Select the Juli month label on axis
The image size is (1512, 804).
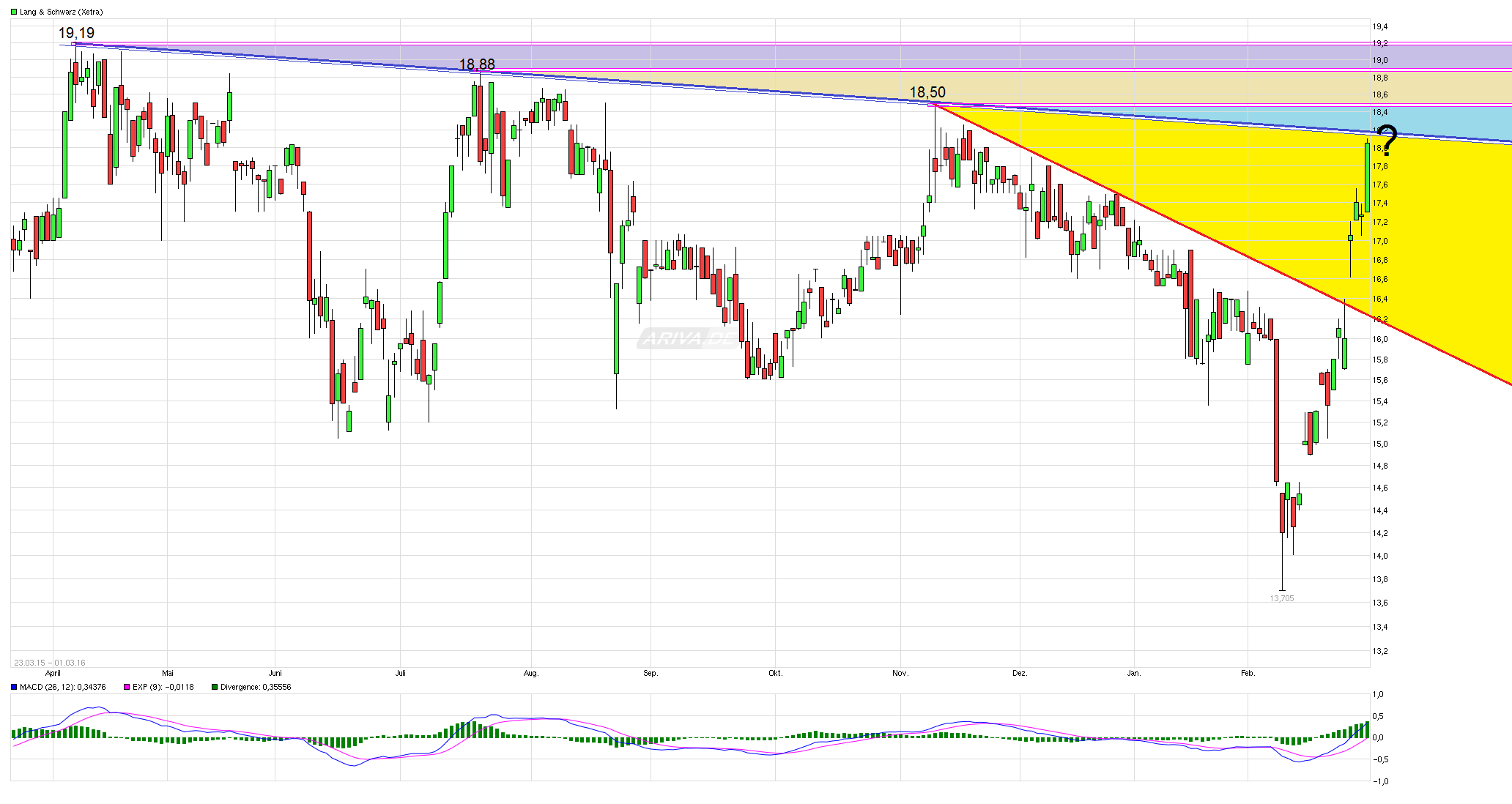400,673
